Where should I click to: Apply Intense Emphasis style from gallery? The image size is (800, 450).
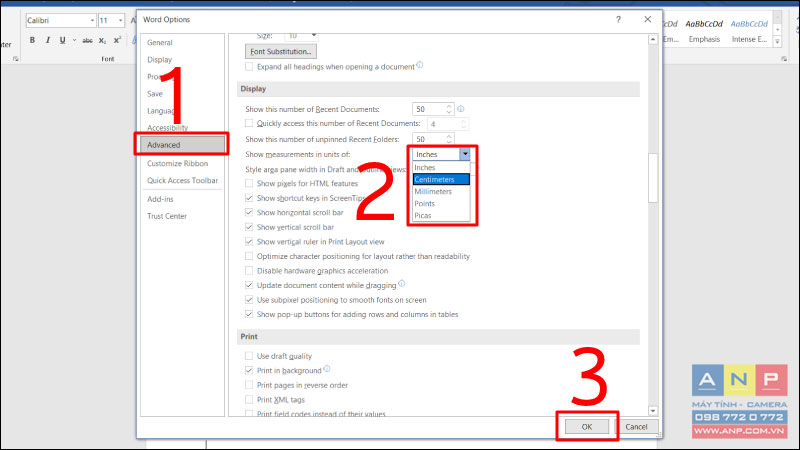[x=749, y=31]
